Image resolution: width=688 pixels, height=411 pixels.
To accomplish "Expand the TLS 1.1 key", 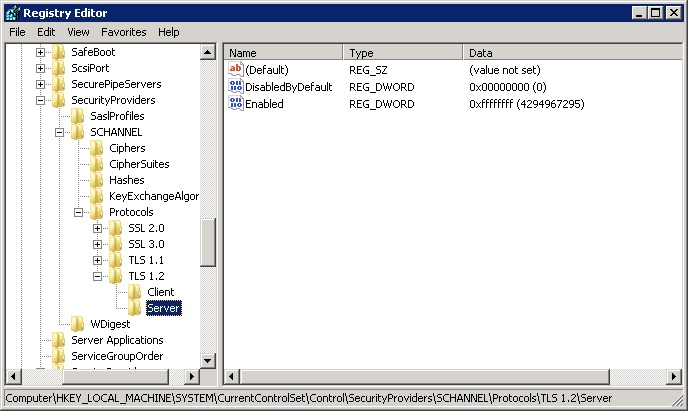I will (x=98, y=260).
